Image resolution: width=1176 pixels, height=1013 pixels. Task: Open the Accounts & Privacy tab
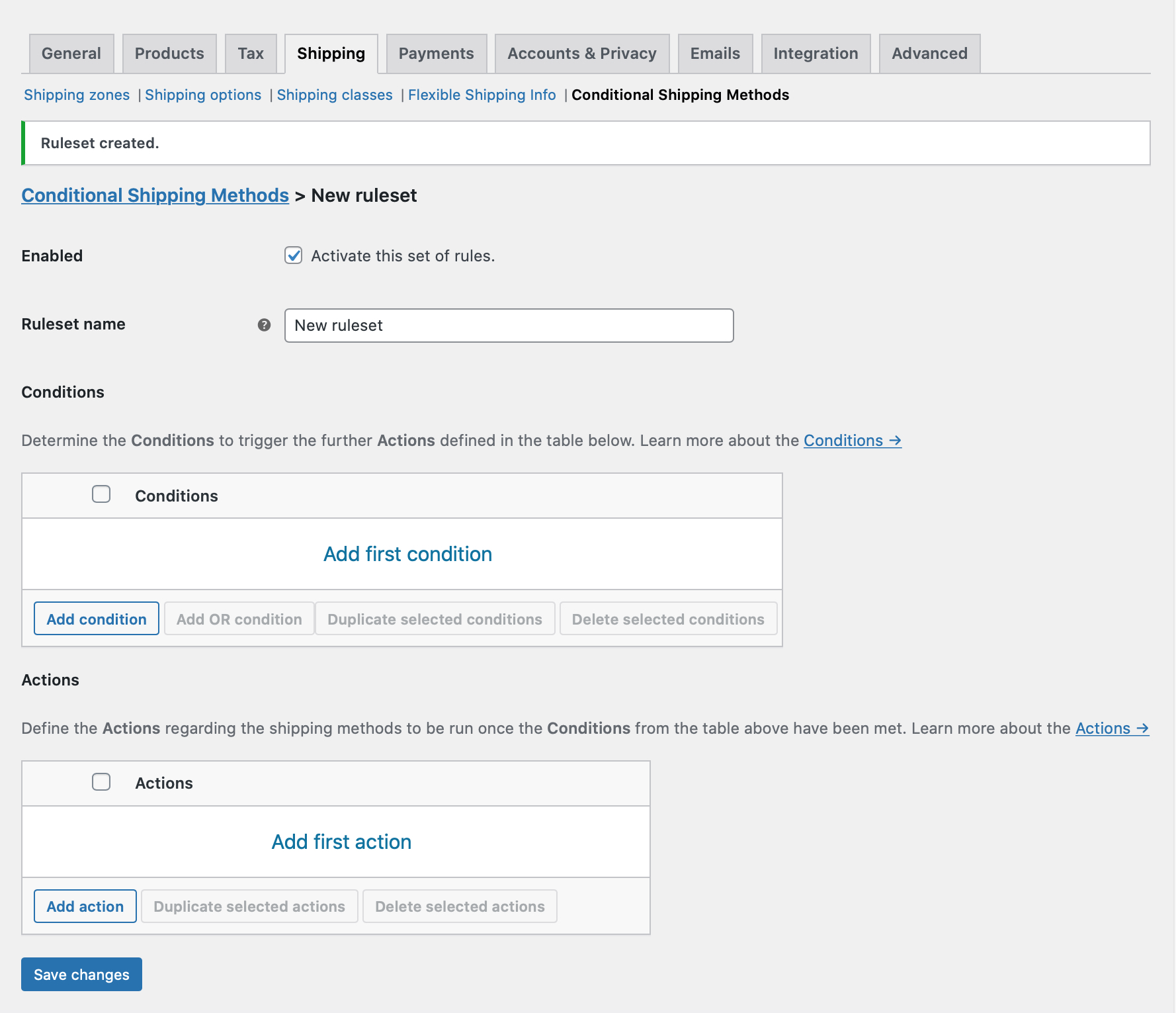(x=581, y=53)
